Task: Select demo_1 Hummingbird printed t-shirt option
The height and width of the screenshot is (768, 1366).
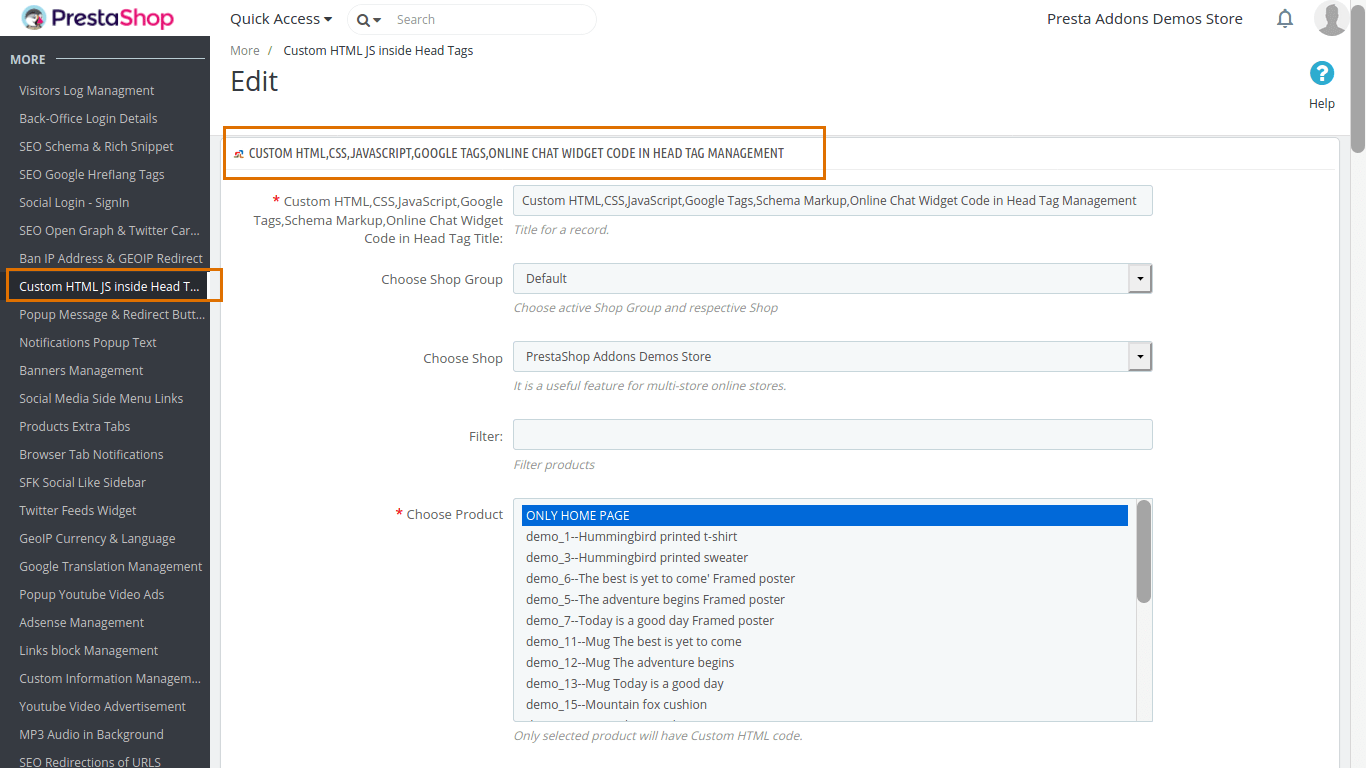Action: [631, 537]
